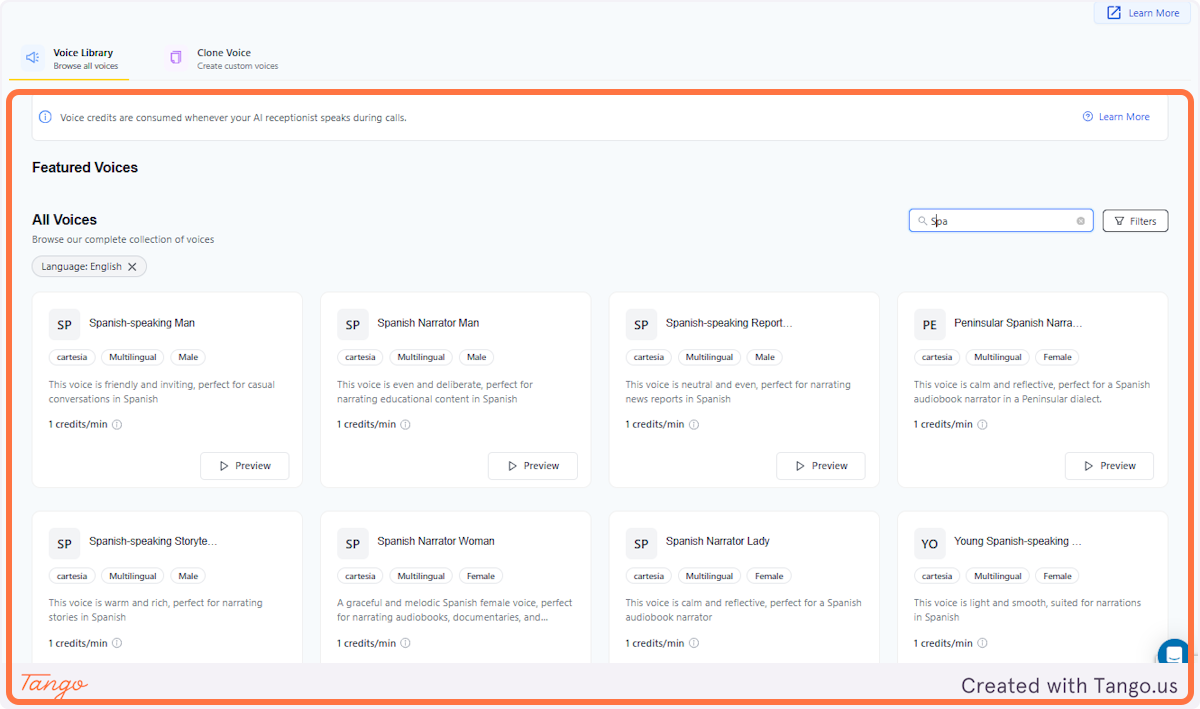The height and width of the screenshot is (709, 1200).
Task: Click the SP avatar of Spanish Narrator Woman
Action: 353,544
